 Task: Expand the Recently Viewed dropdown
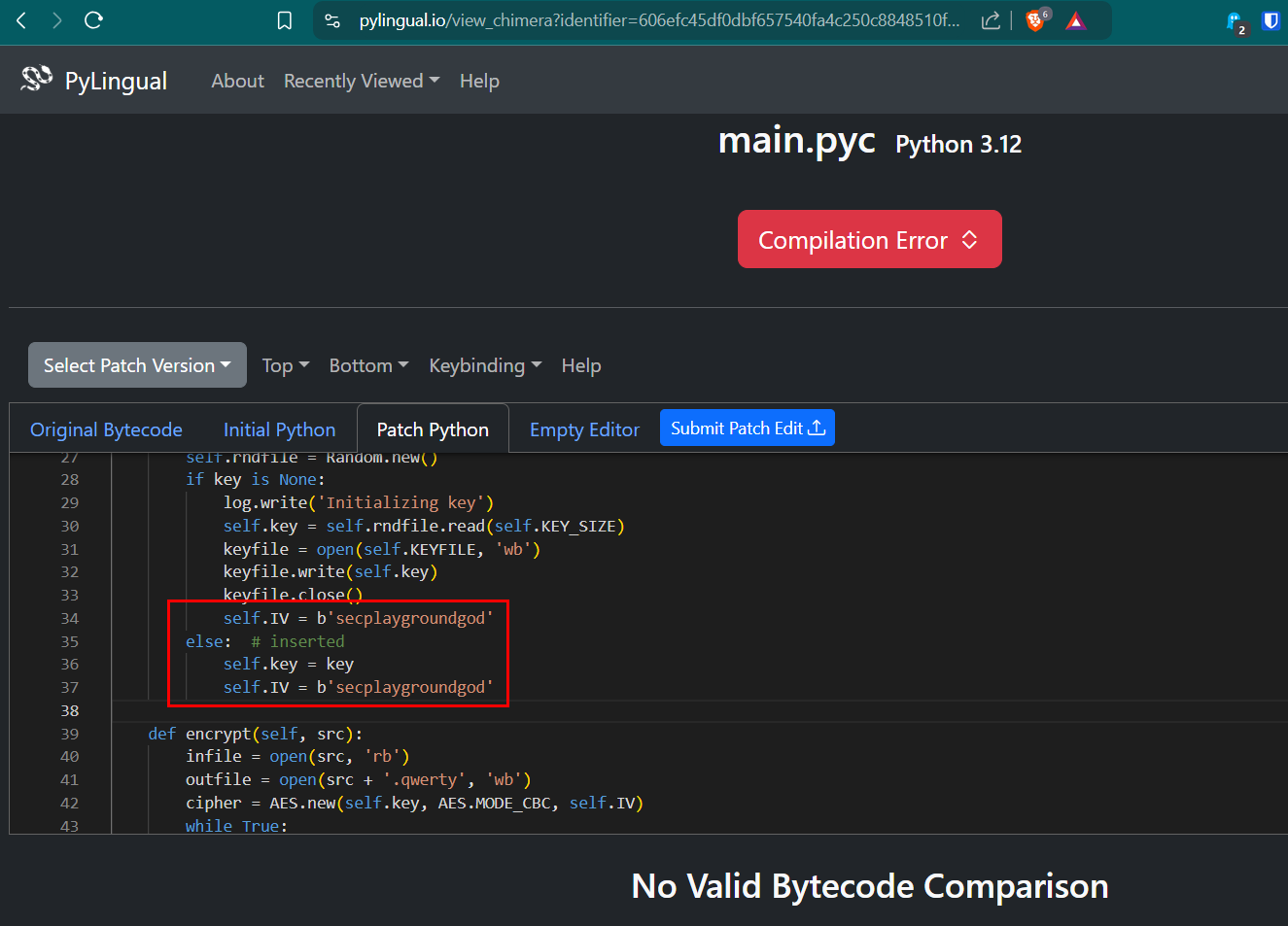coord(361,81)
